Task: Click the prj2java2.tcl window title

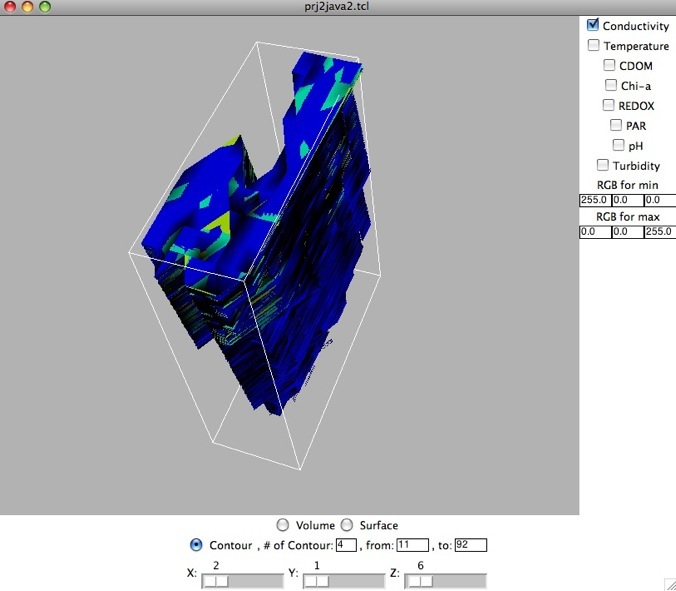Action: pyautogui.click(x=337, y=6)
